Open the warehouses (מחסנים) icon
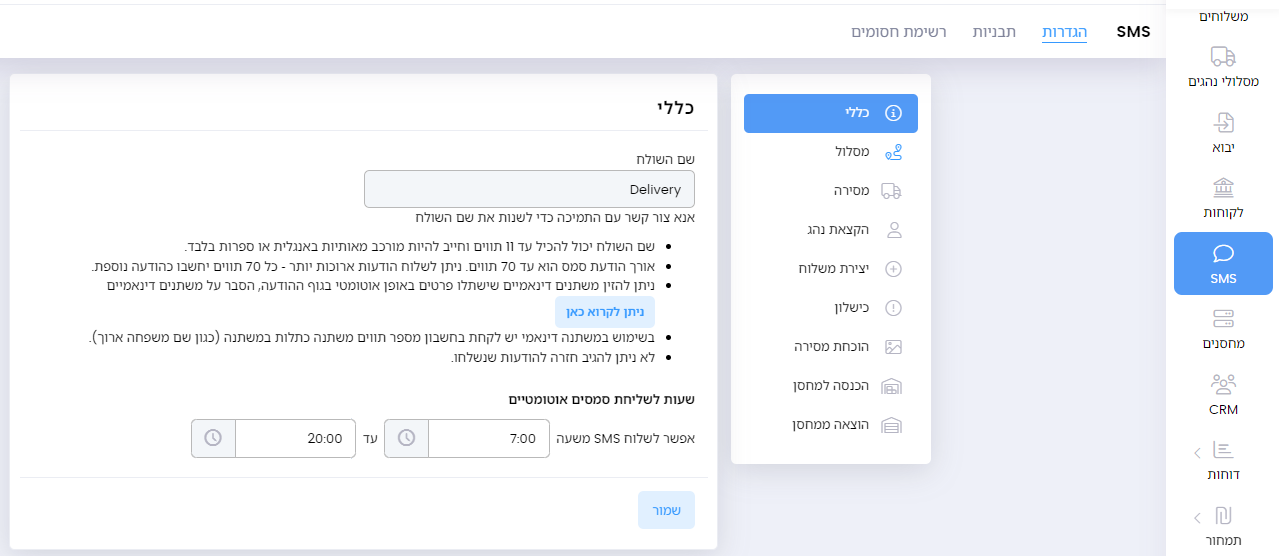Screen dimensions: 1279x556 pos(1223,319)
